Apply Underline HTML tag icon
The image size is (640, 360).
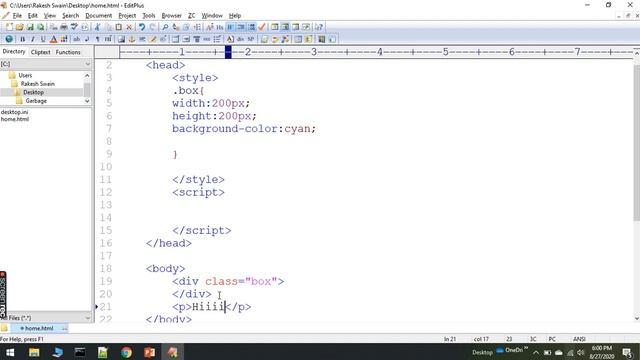pos(43,39)
